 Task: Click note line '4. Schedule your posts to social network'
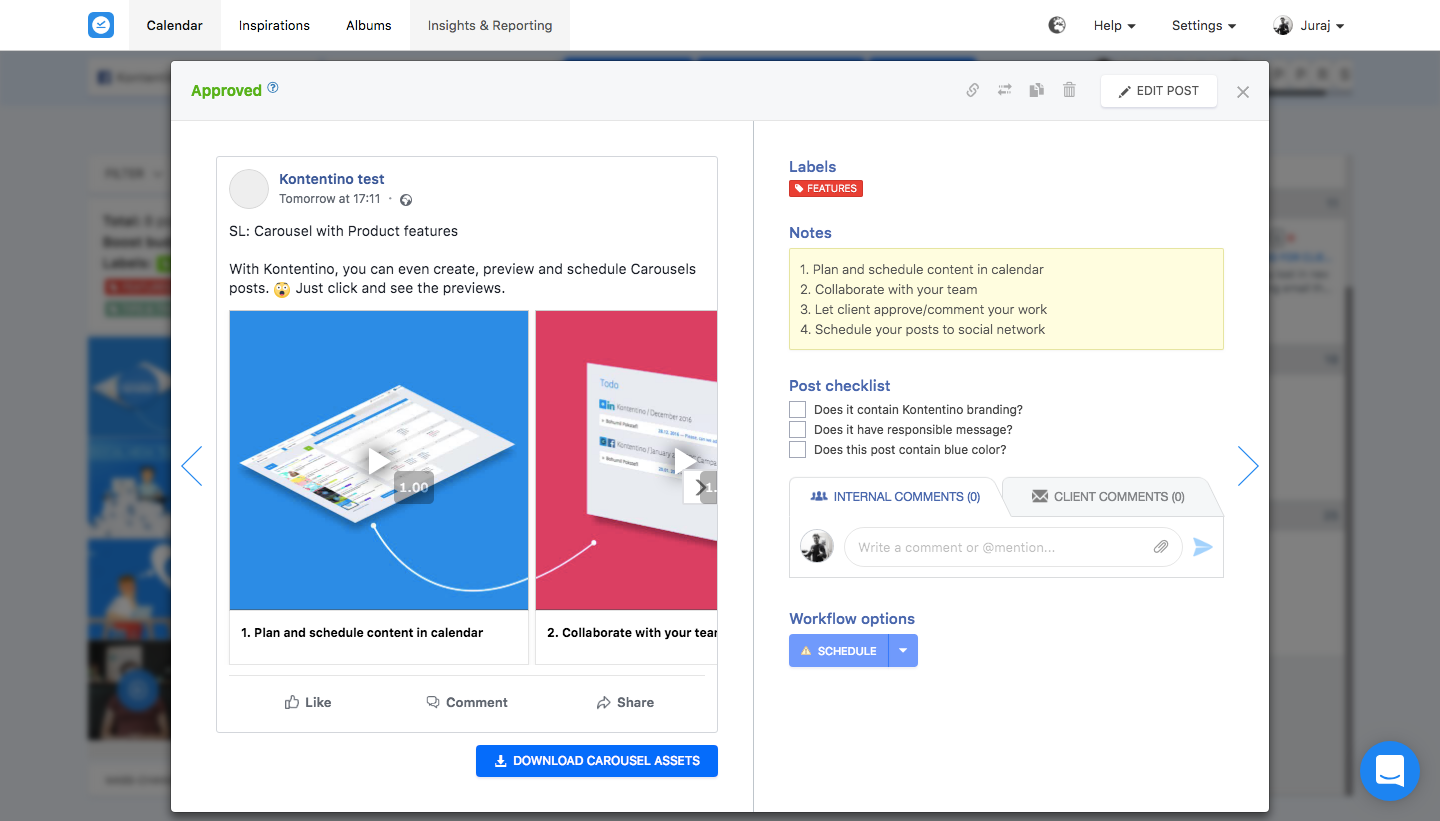[923, 330]
